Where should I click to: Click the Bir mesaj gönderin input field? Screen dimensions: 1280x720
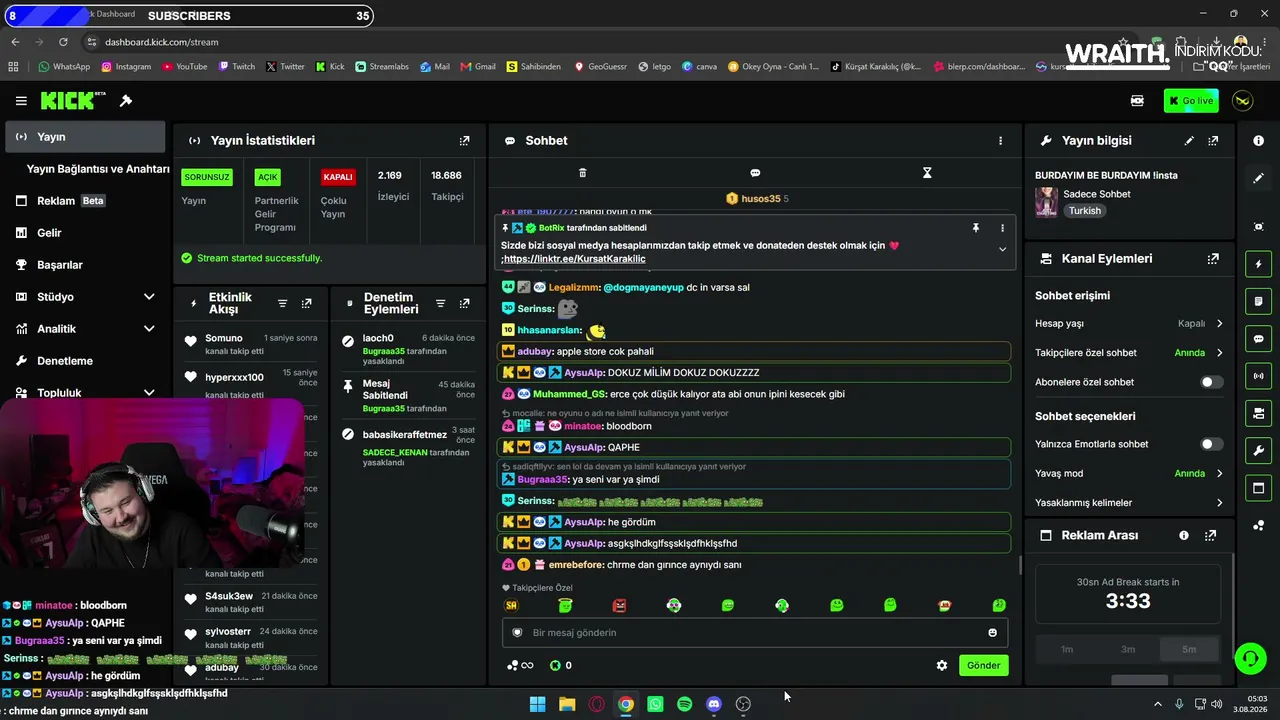755,633
